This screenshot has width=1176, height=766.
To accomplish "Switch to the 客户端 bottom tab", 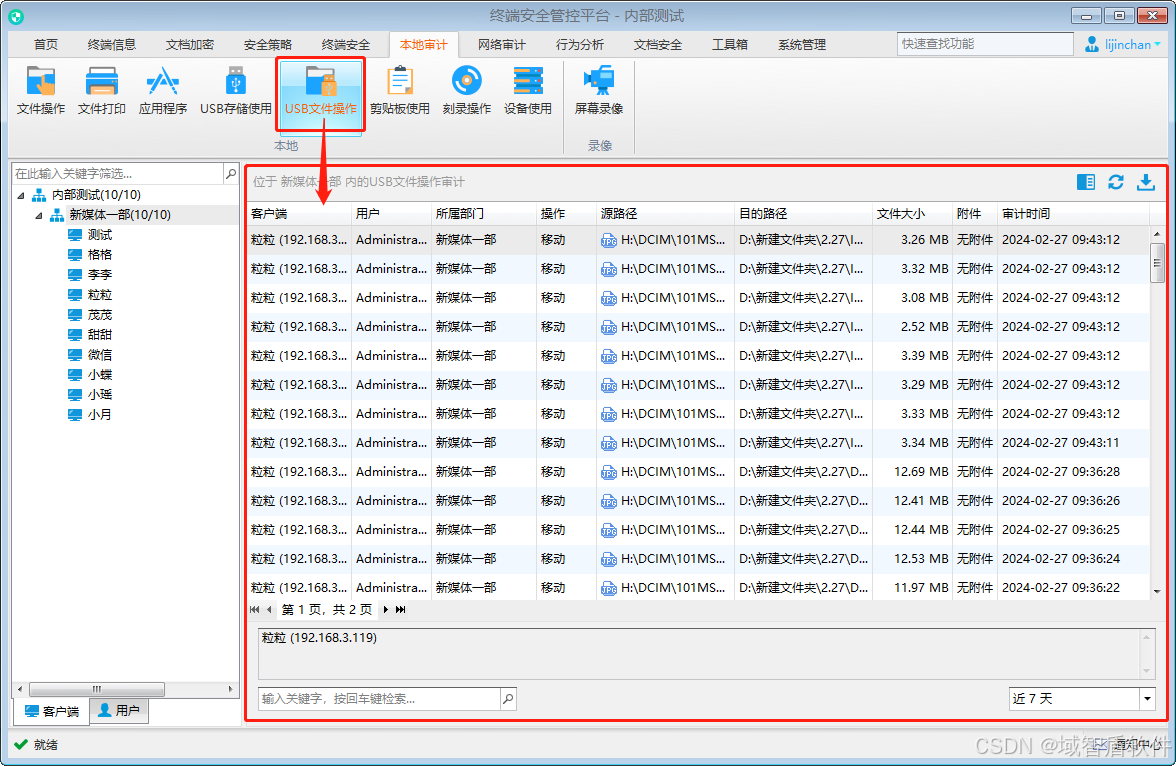I will [52, 711].
